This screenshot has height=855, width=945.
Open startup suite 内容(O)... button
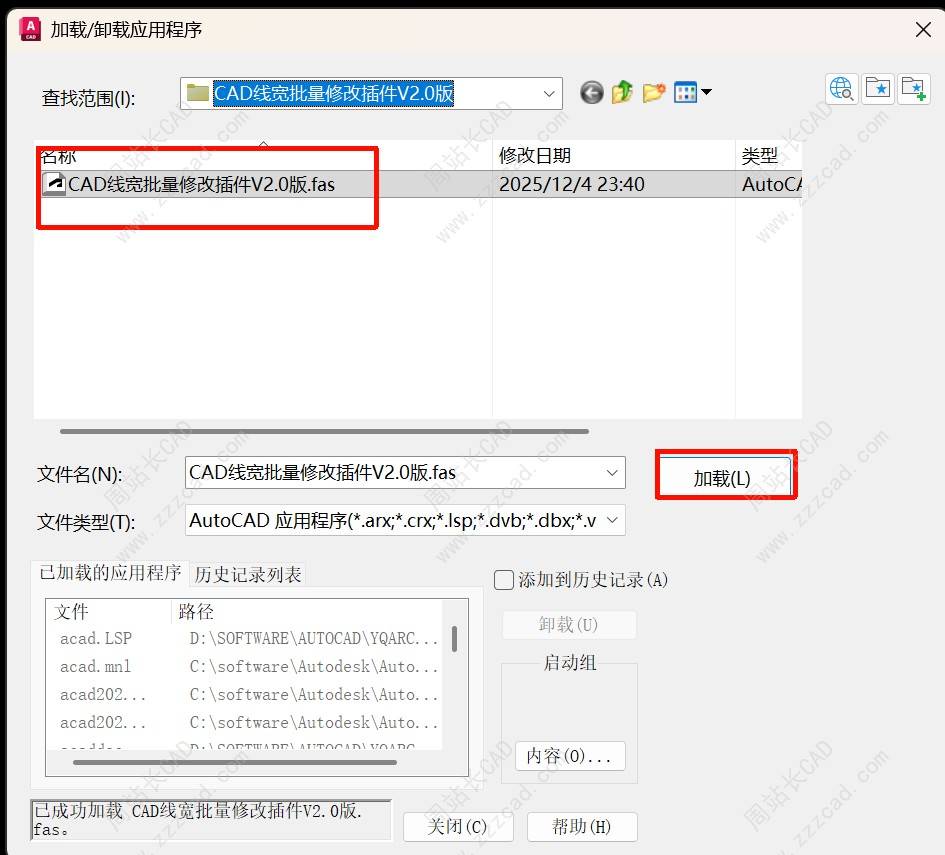click(569, 756)
